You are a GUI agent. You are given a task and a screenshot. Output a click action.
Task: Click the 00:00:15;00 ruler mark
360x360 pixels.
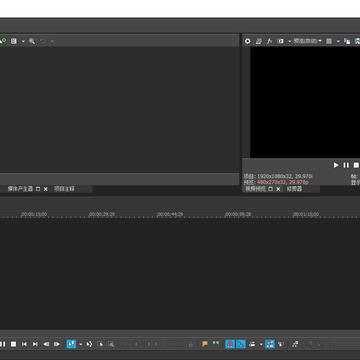(34, 214)
